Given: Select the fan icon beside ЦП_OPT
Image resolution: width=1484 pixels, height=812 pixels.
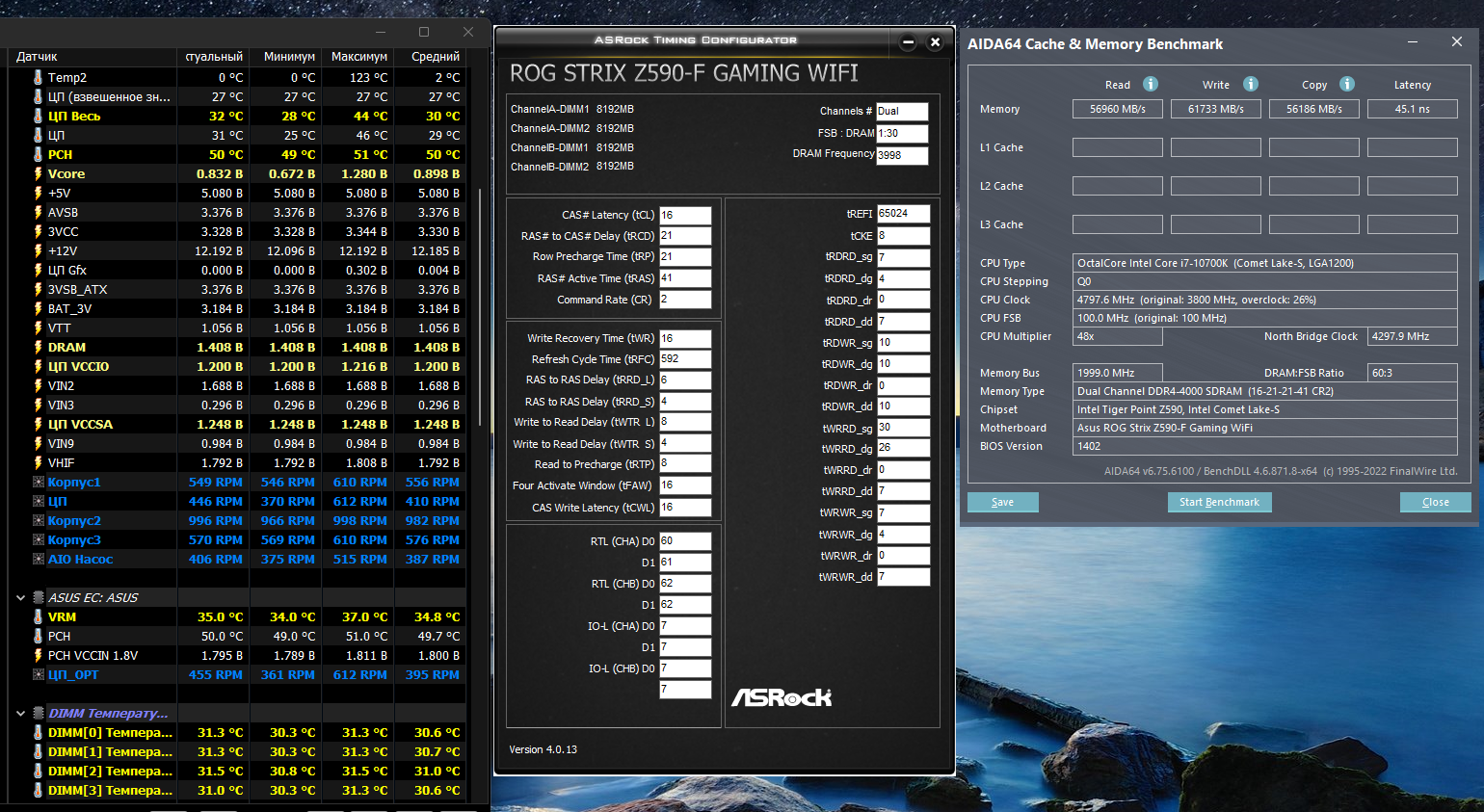Looking at the screenshot, I should (x=38, y=674).
